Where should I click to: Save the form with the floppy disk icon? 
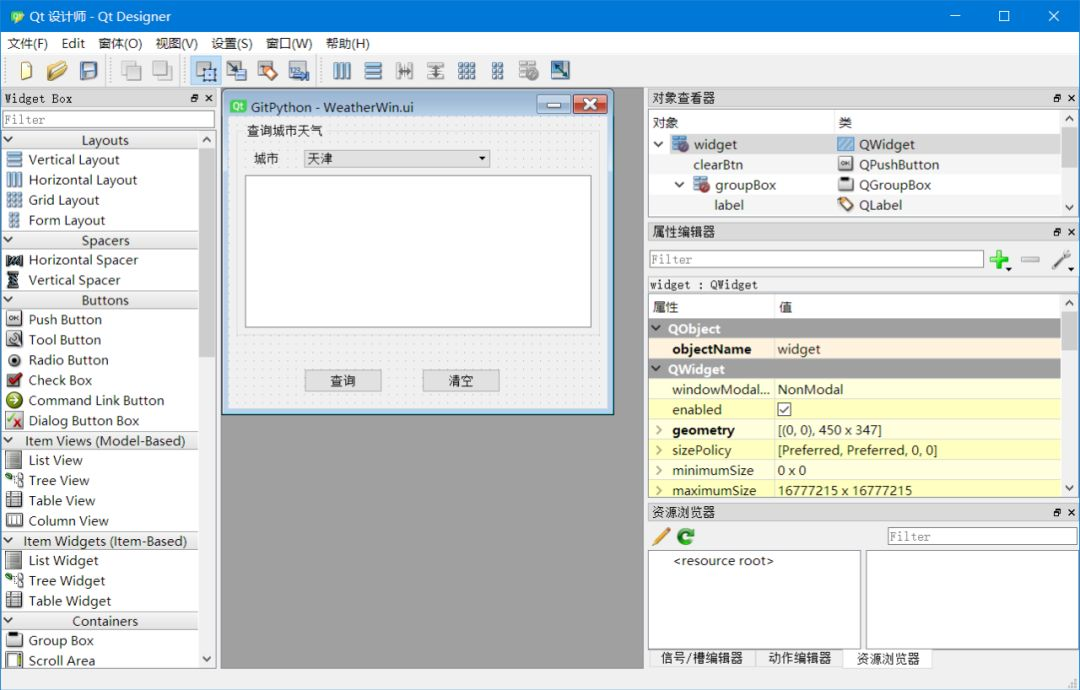tap(88, 70)
